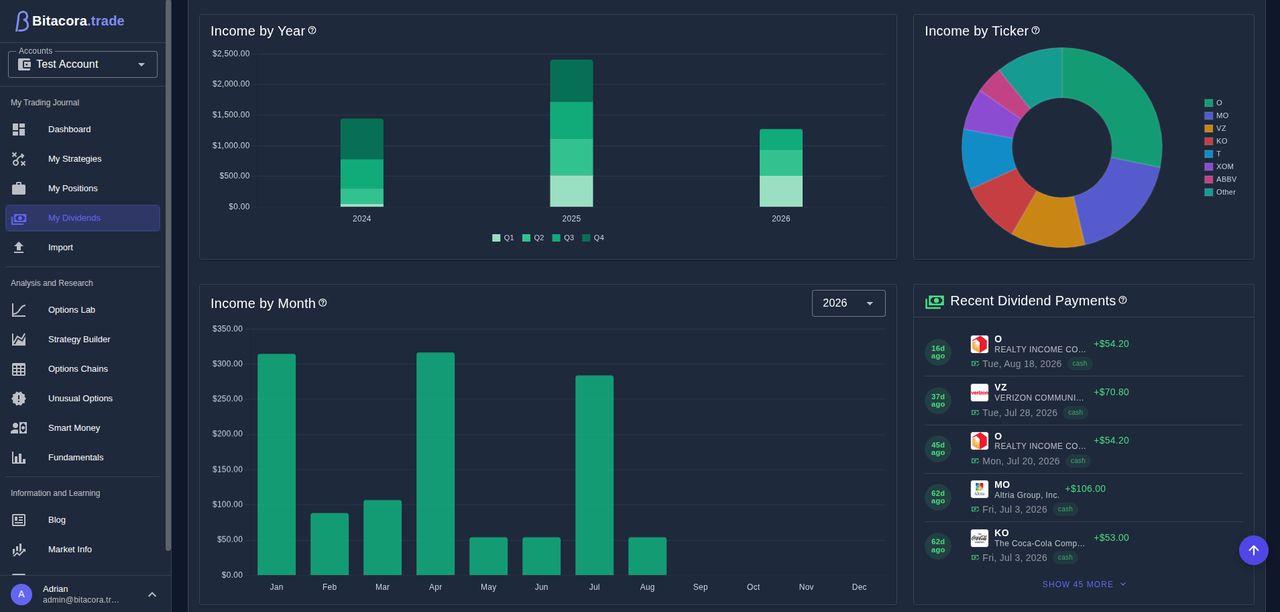Click the +$106.00 MO payment amount
The image size is (1280, 612).
click(x=1085, y=489)
